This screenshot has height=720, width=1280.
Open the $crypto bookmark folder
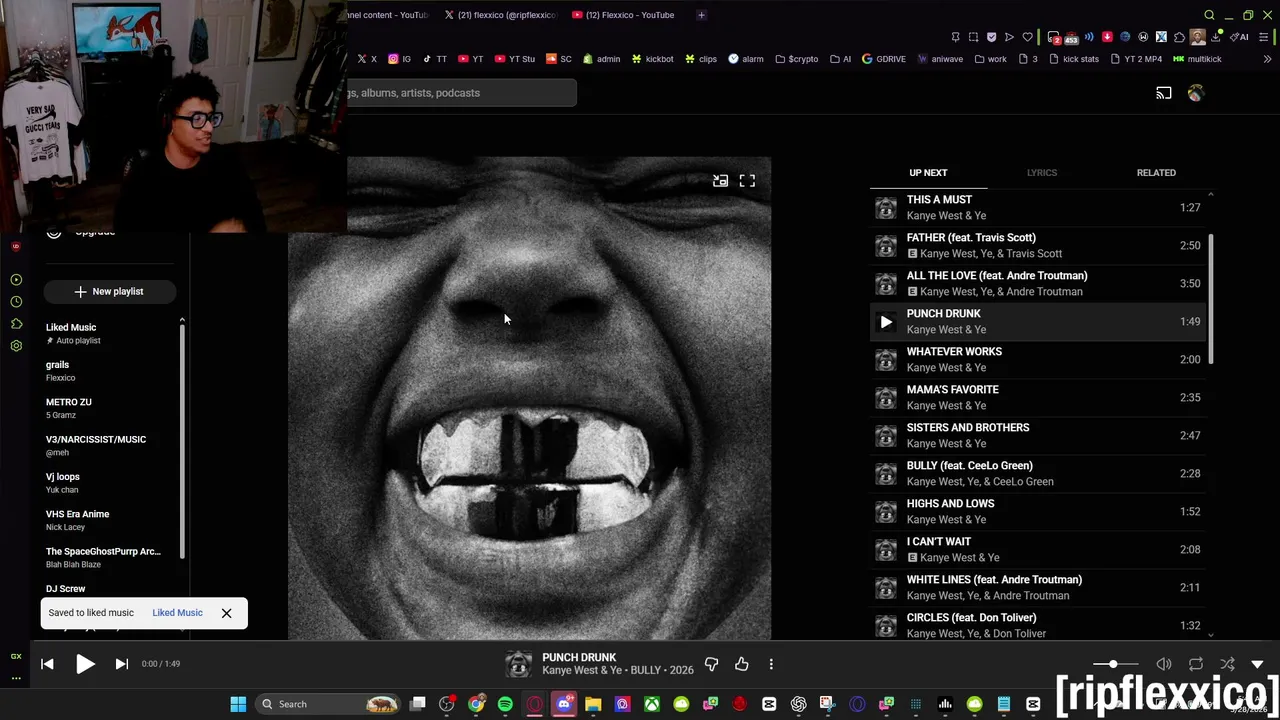(x=796, y=59)
